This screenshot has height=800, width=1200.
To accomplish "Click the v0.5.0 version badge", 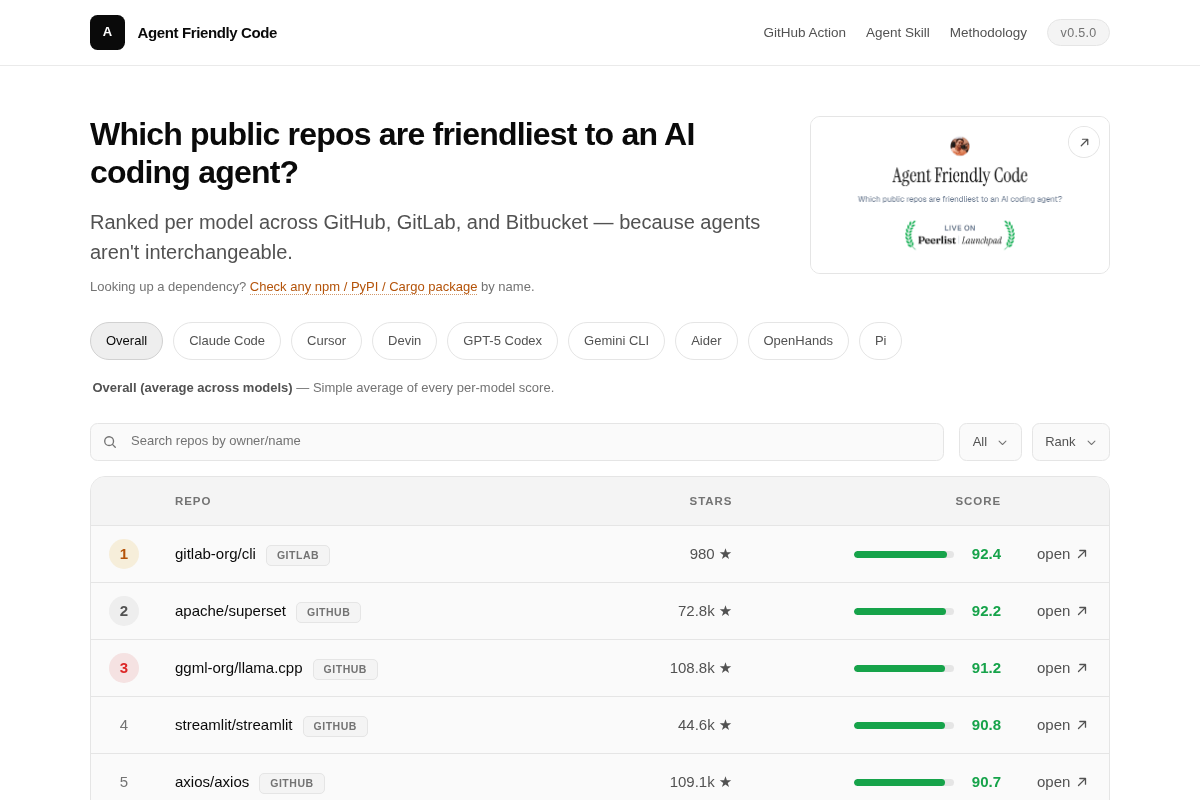I will point(1078,33).
